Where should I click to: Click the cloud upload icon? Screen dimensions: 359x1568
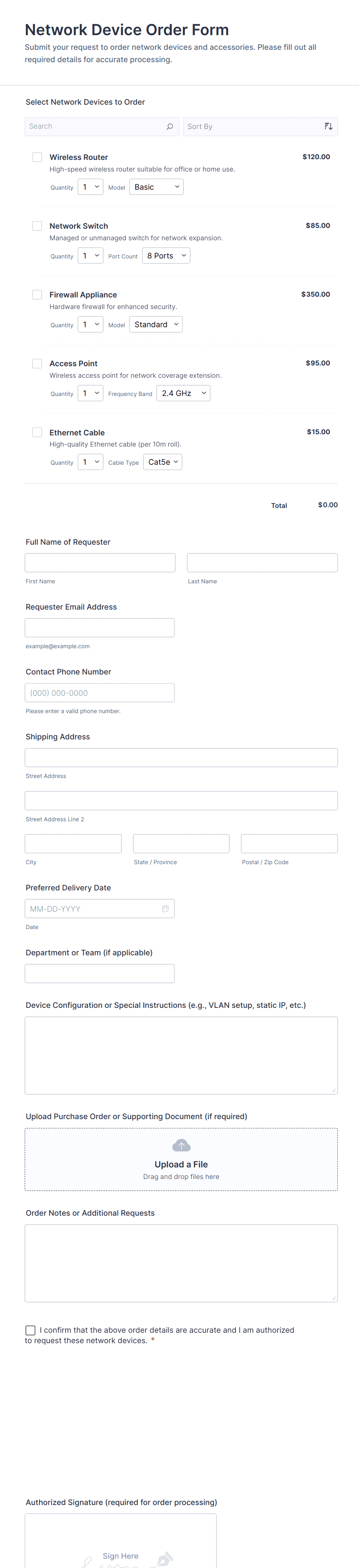(181, 1145)
